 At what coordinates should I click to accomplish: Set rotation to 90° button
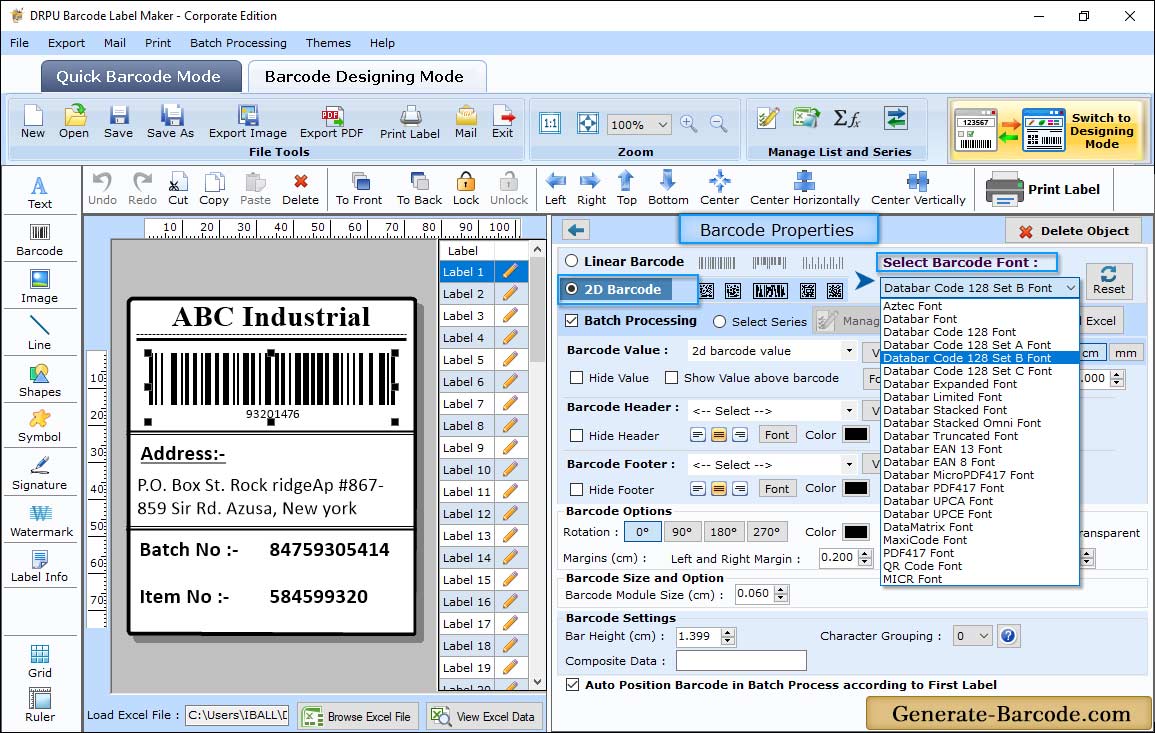(x=682, y=532)
